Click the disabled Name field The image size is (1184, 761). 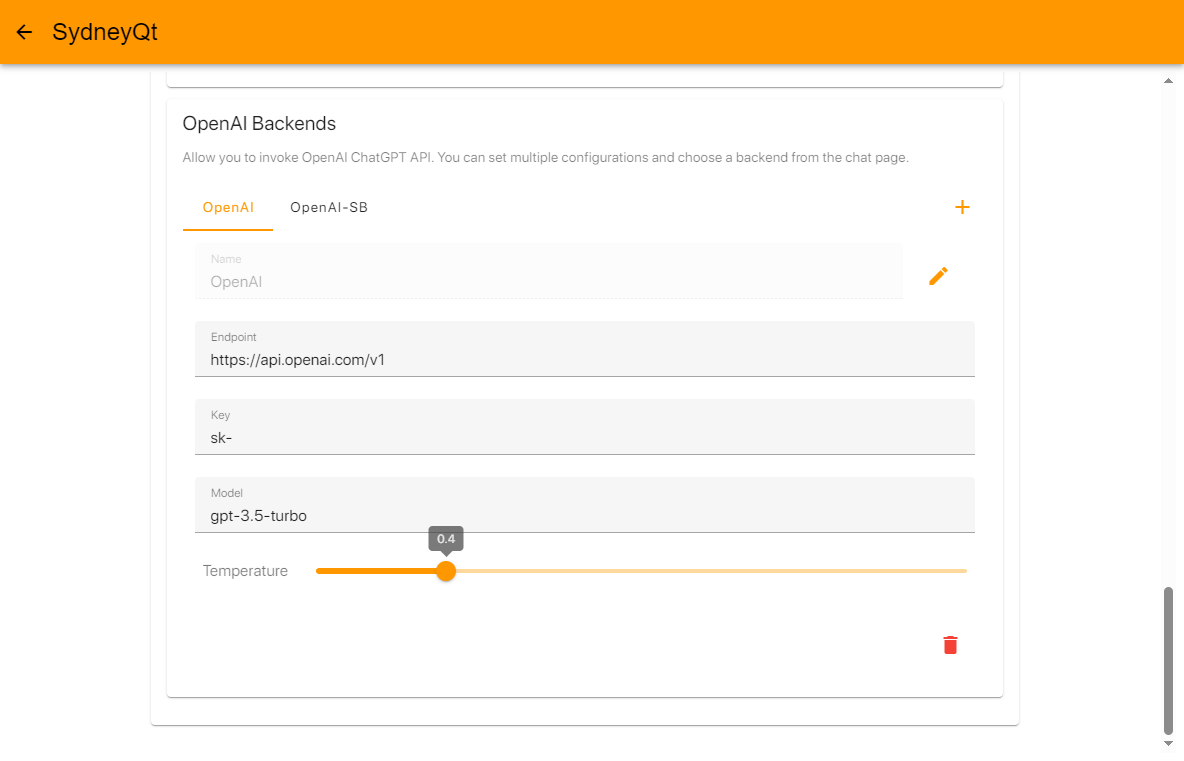coord(548,281)
